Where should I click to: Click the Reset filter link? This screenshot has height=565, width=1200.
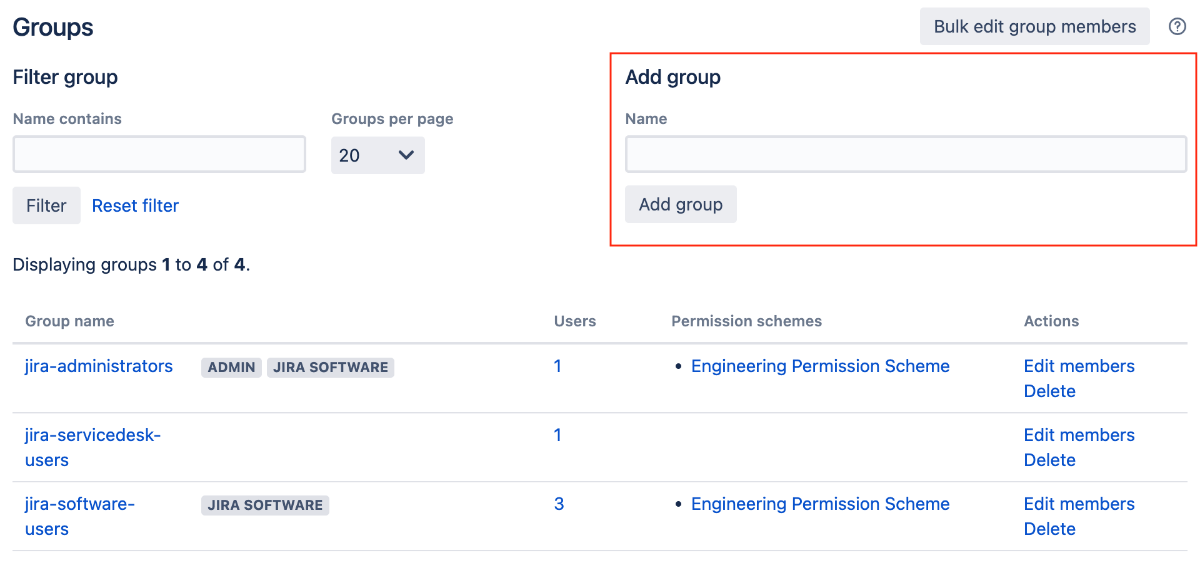[x=135, y=205]
